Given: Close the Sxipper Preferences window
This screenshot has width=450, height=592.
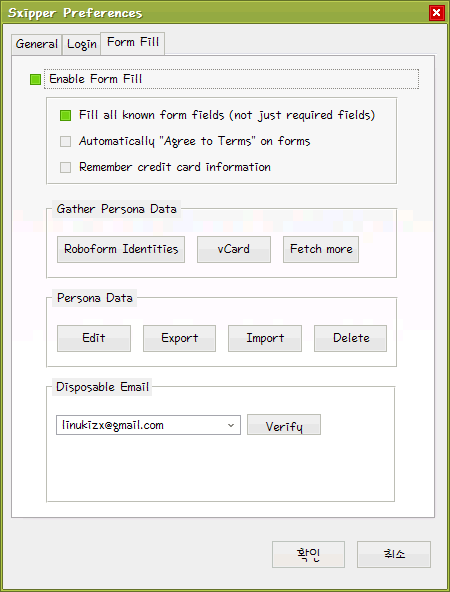Looking at the screenshot, I should pyautogui.click(x=436, y=13).
